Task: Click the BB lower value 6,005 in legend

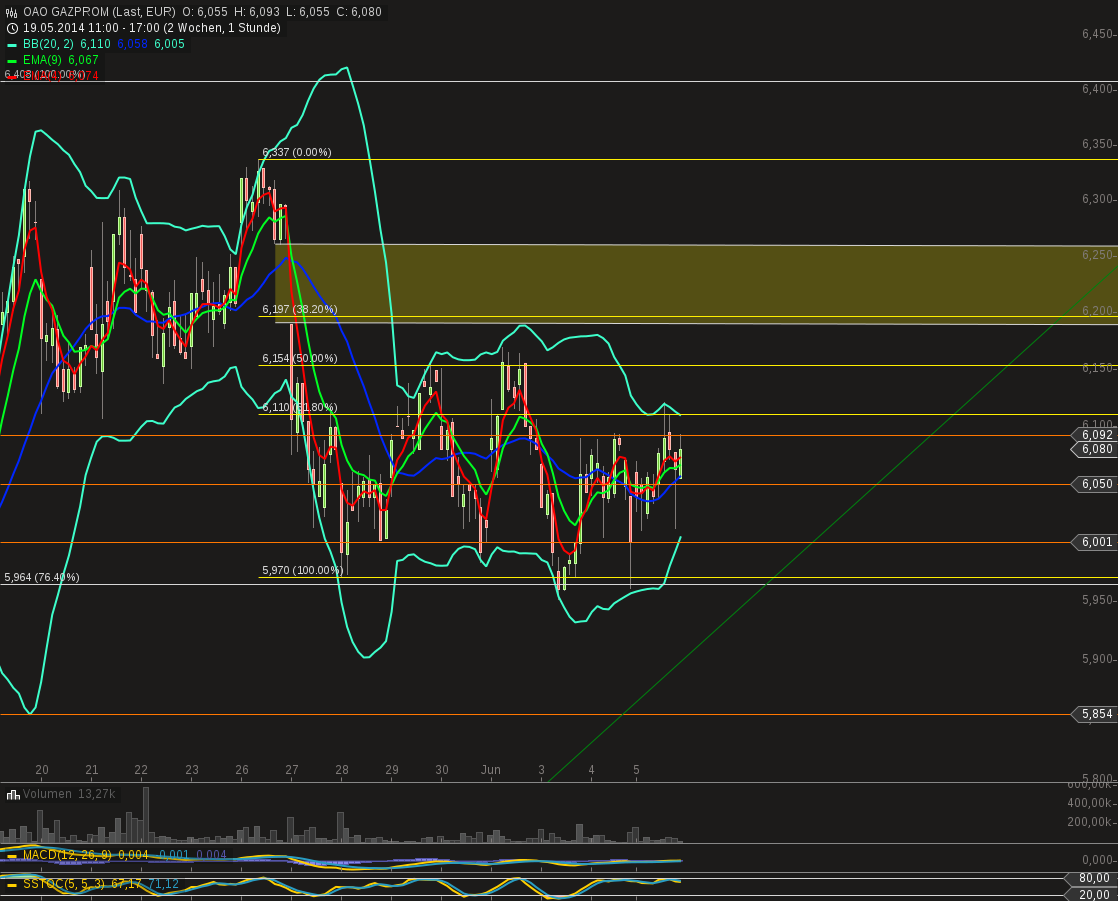Action: pos(170,43)
